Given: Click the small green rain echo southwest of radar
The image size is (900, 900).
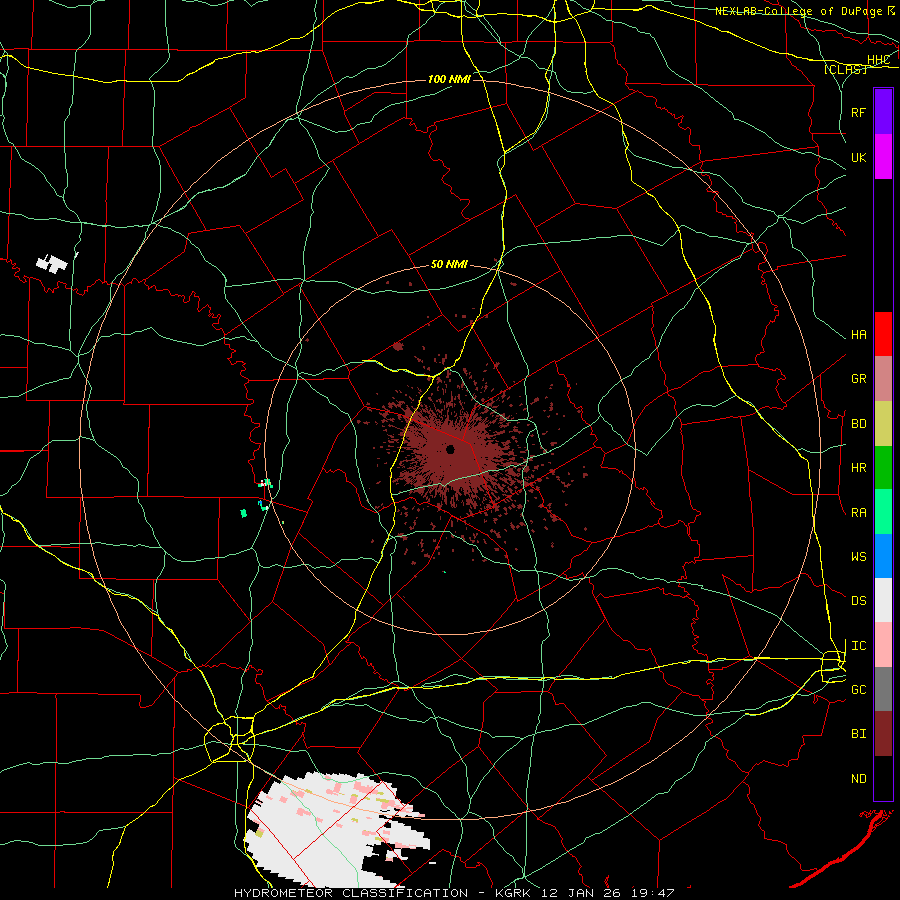Looking at the screenshot, I should coord(243,513).
